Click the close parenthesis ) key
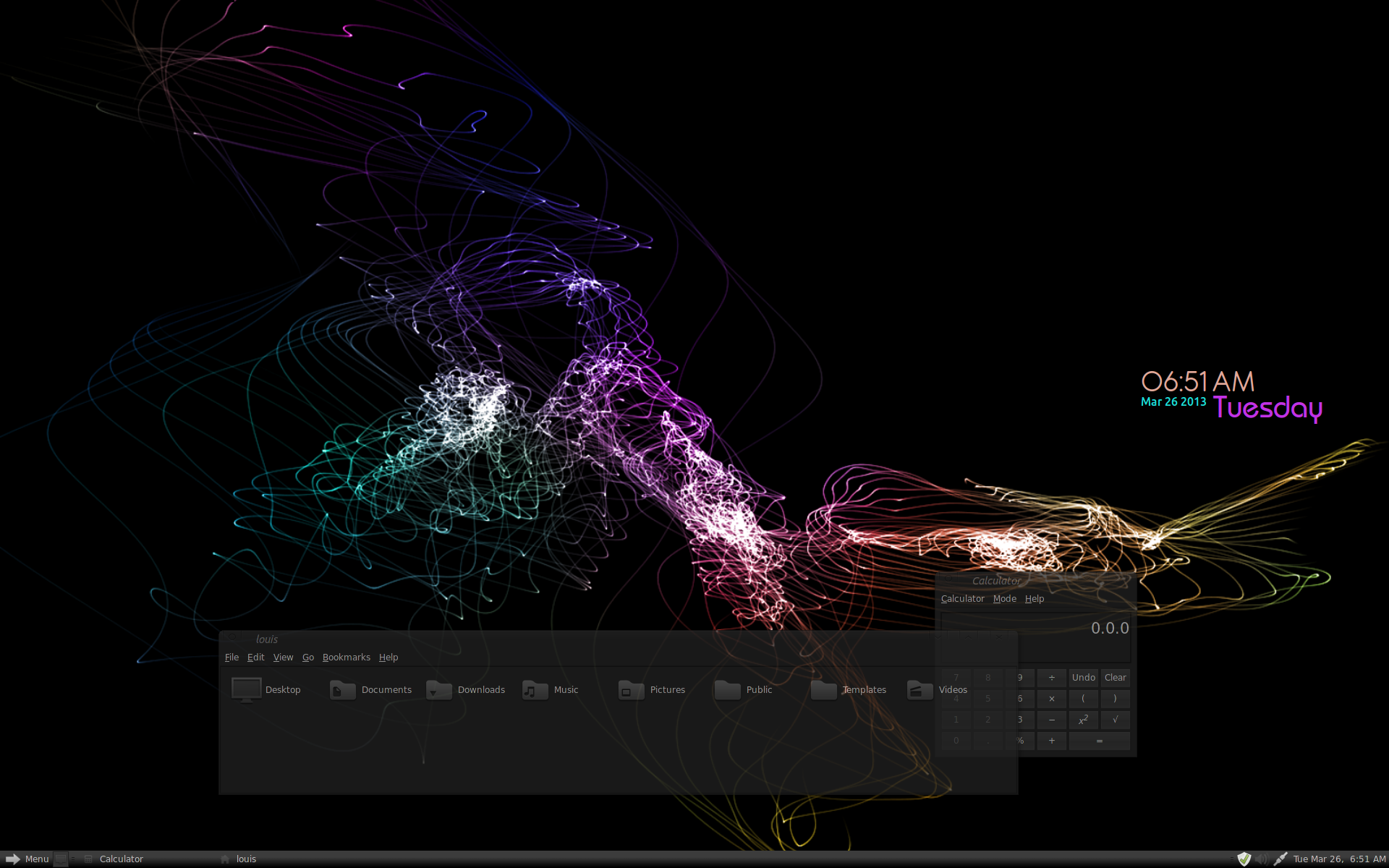Image resolution: width=1389 pixels, height=868 pixels. pyautogui.click(x=1115, y=699)
